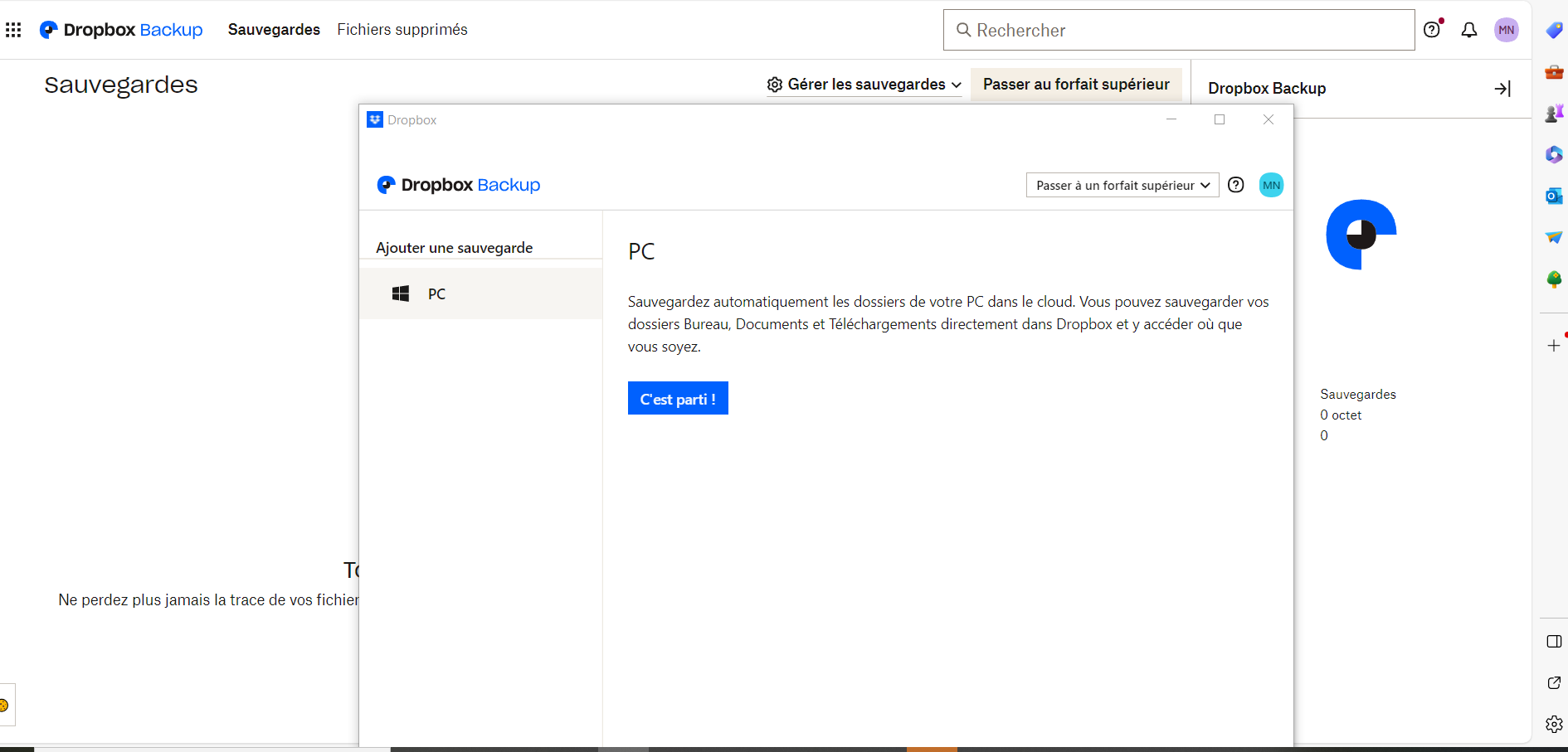Collapse the Dropbox Backup side panel
Viewport: 1568px width, 752px height.
click(x=1502, y=89)
